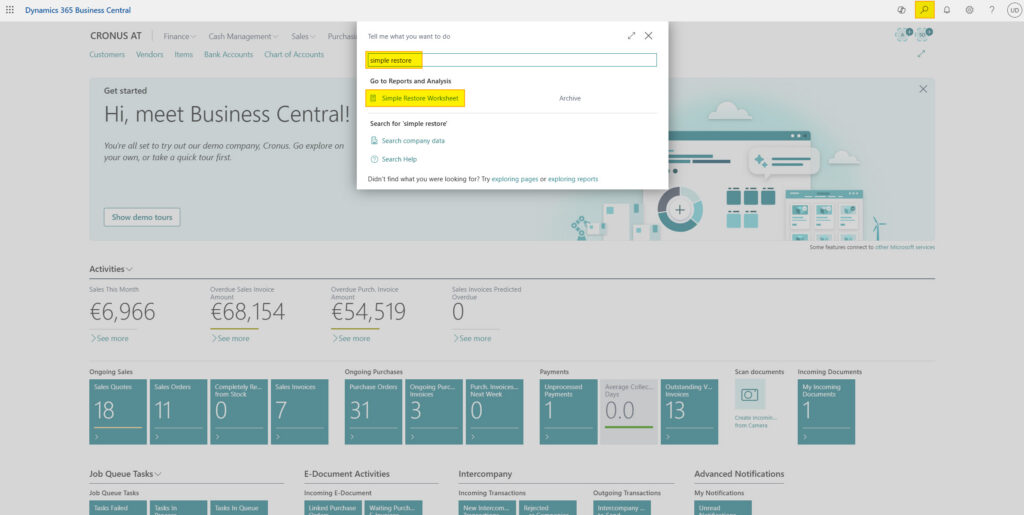Expand the Activities section chevron
This screenshot has width=1024, height=515.
[x=130, y=269]
